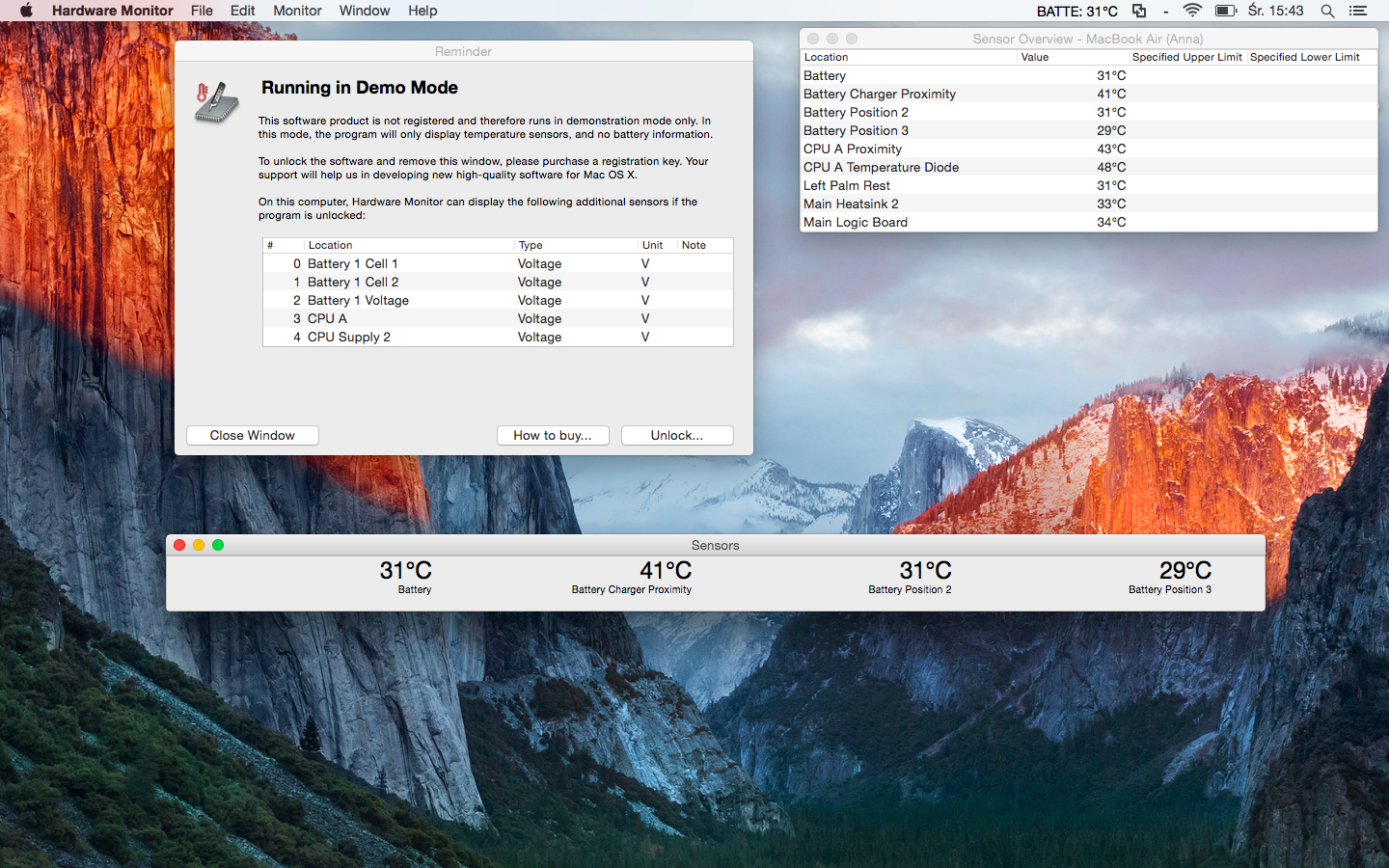Click the Unlock button
The image size is (1389, 868).
(677, 436)
